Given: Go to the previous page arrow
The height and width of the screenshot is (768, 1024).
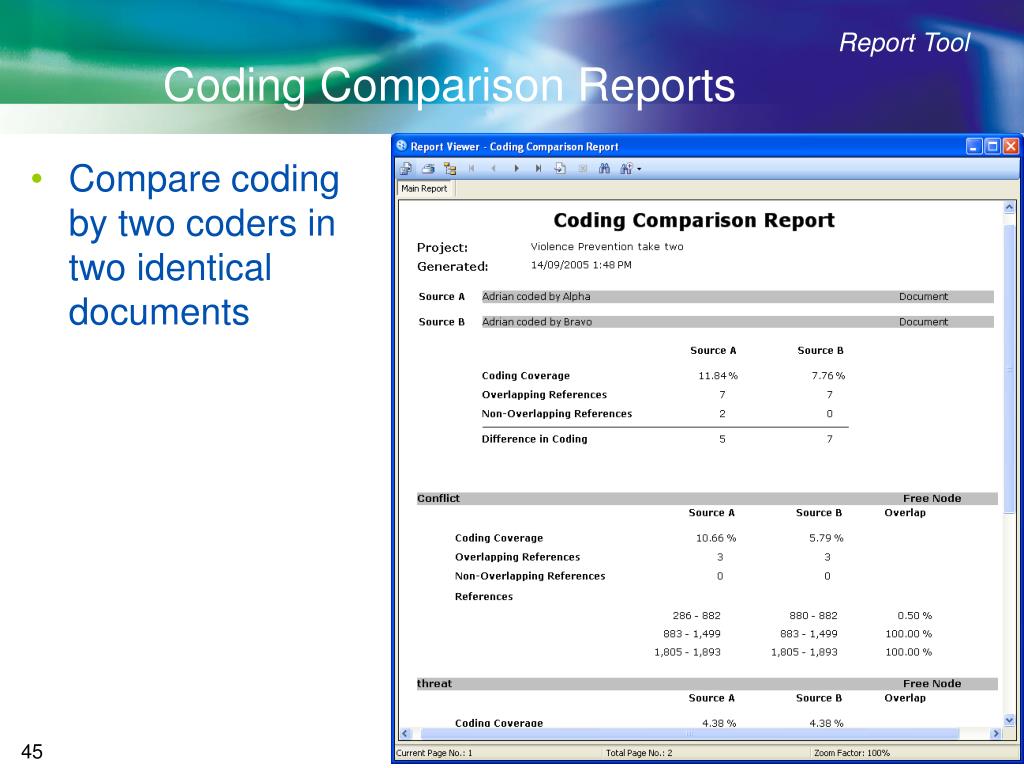Looking at the screenshot, I should click(494, 168).
